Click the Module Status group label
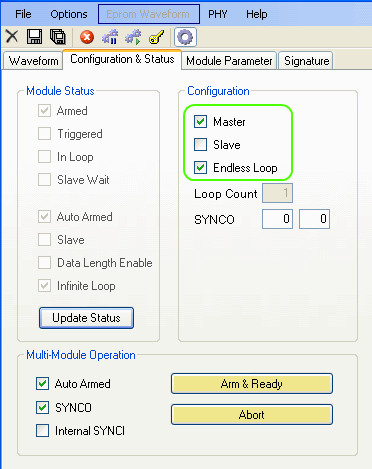The image size is (372, 469). click(60, 91)
